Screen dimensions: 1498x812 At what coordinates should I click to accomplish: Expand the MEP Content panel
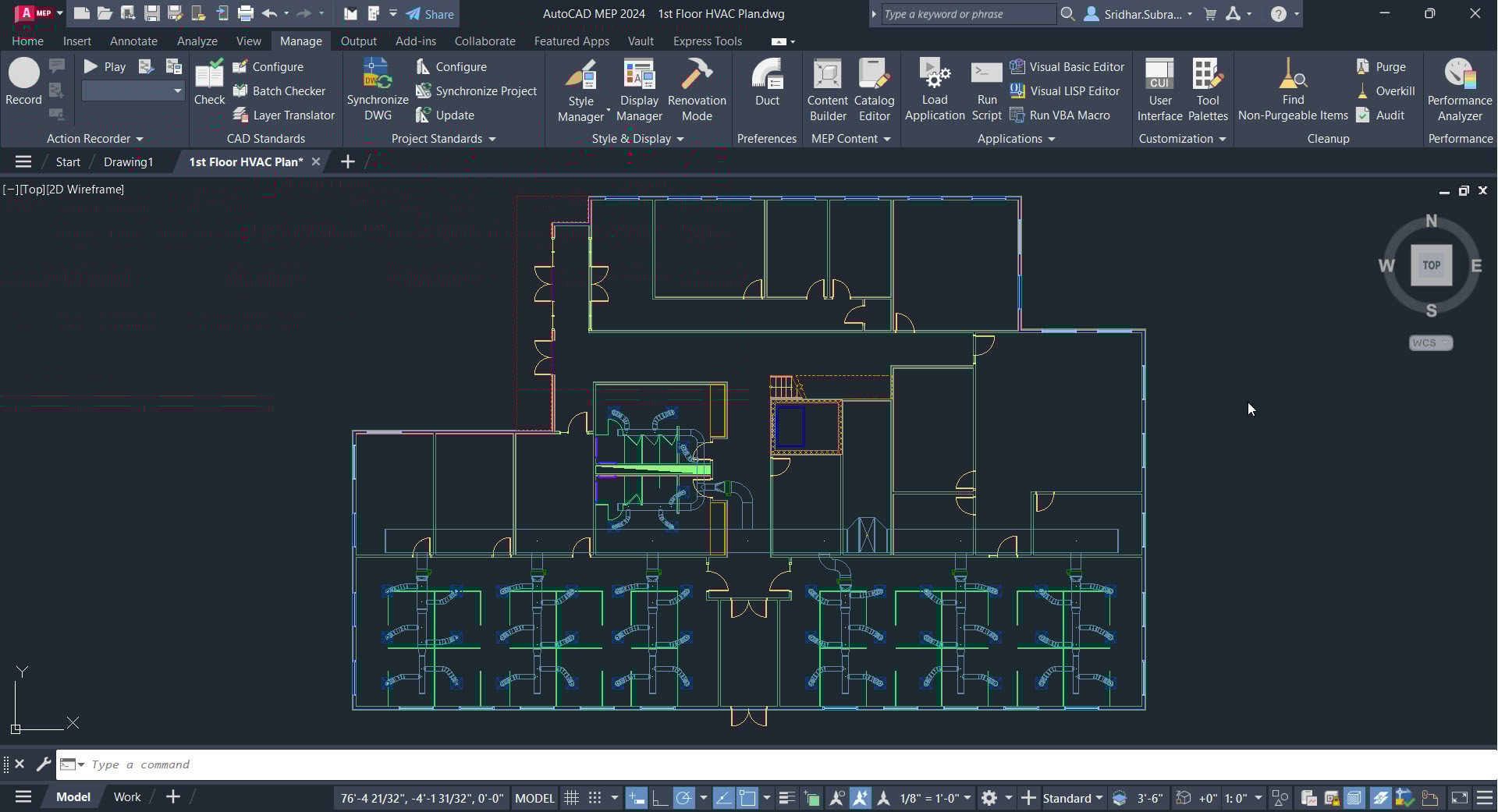click(850, 139)
